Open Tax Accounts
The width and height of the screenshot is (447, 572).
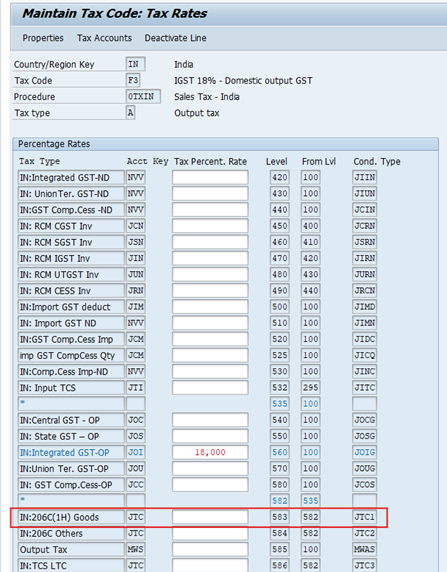(104, 38)
